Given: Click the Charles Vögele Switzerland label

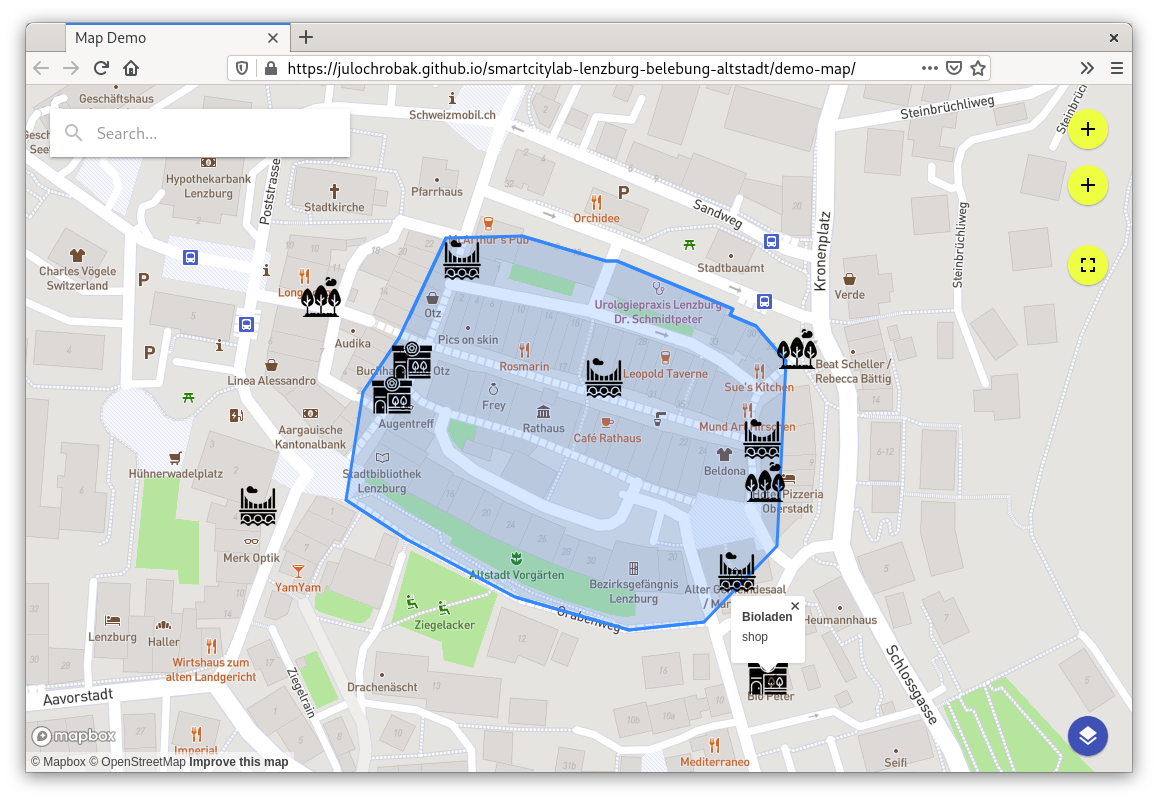Looking at the screenshot, I should (78, 278).
